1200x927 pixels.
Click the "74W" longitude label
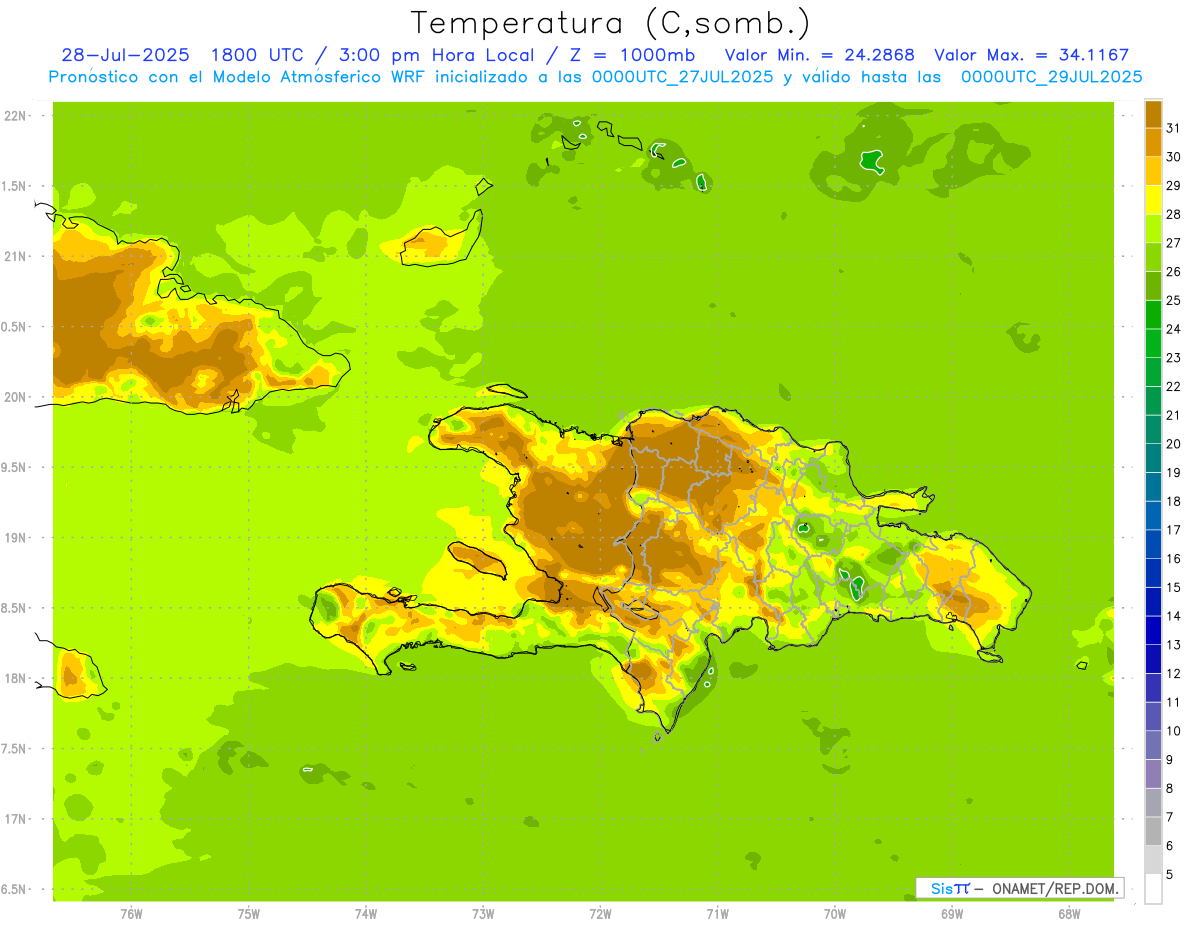click(366, 913)
